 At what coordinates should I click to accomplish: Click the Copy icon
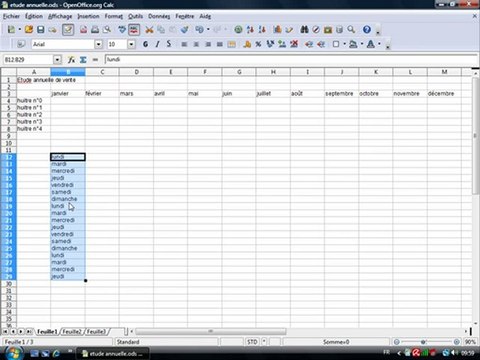coord(161,30)
